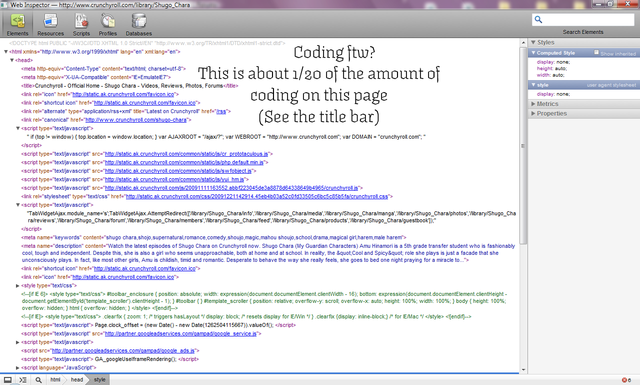Collapse the Computed Style section

[533, 53]
